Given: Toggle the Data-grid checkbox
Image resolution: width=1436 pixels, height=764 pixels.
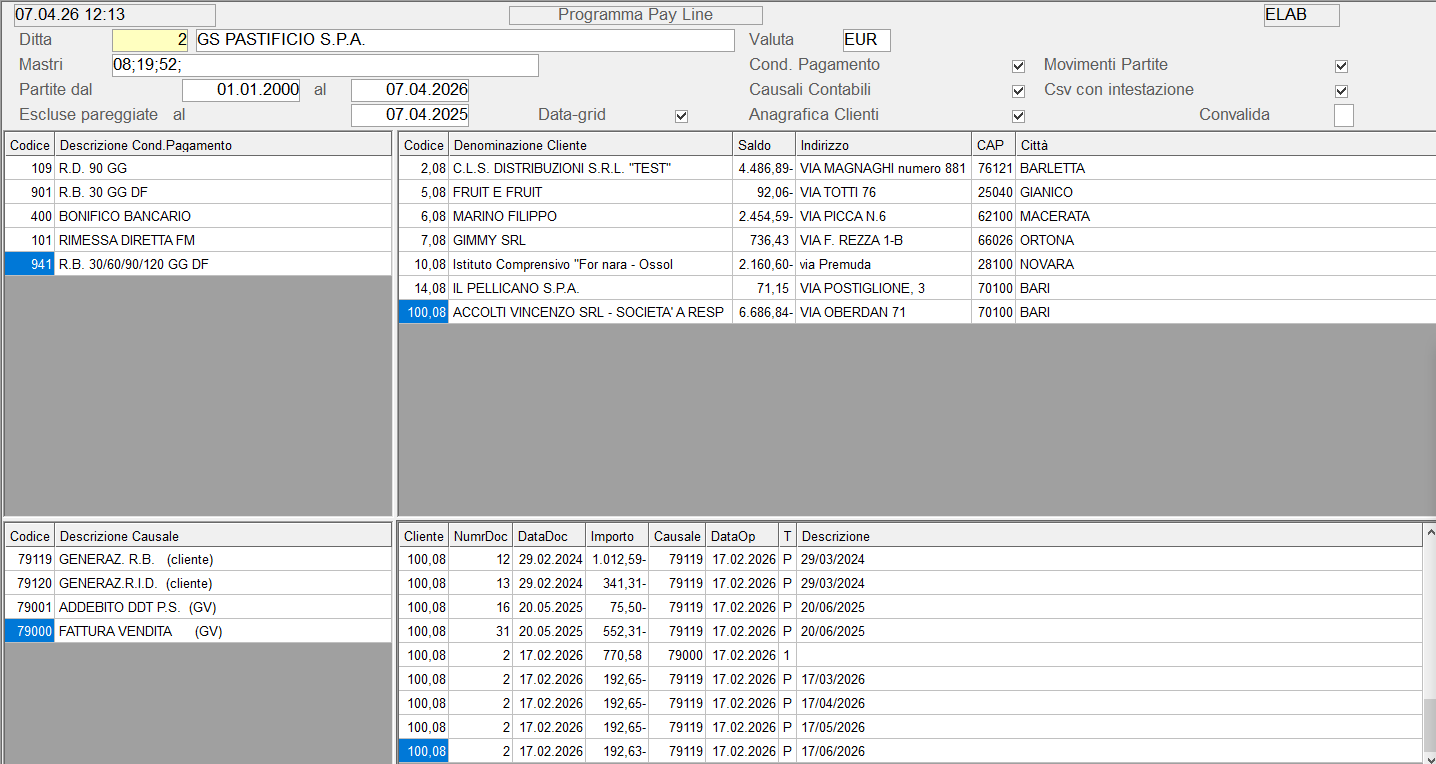Looking at the screenshot, I should coord(681,116).
